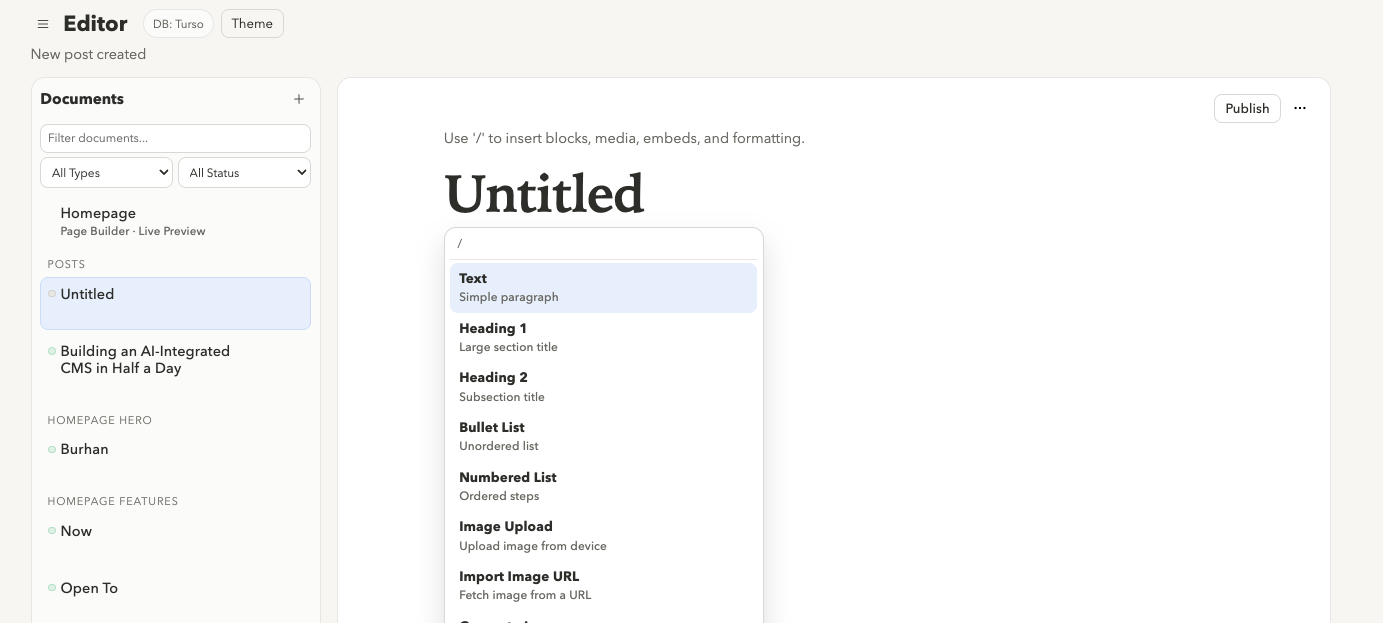Select Text block from slash menu

pyautogui.click(x=603, y=287)
